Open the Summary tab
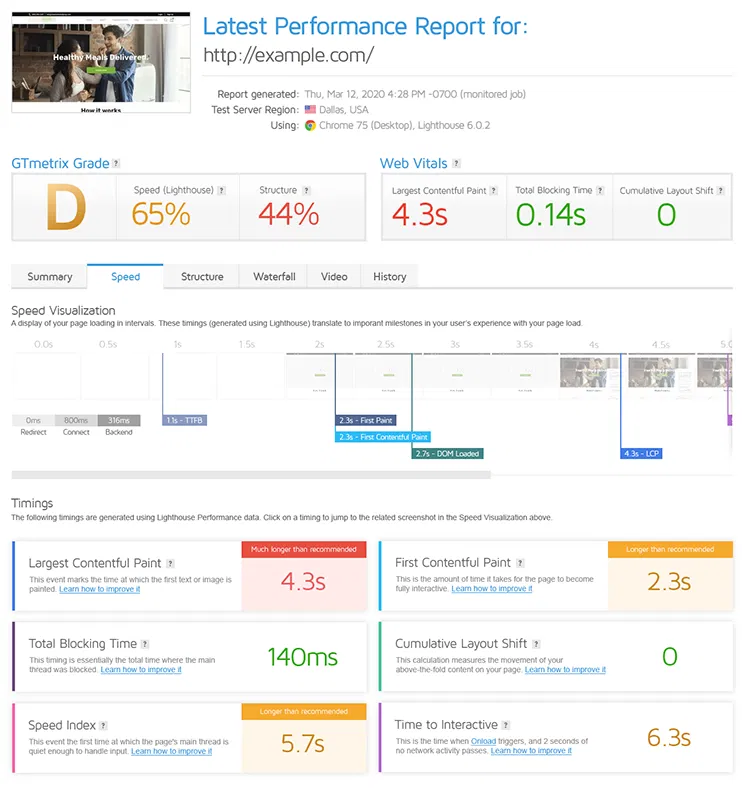Viewport: 744px width, 788px height. pos(50,277)
